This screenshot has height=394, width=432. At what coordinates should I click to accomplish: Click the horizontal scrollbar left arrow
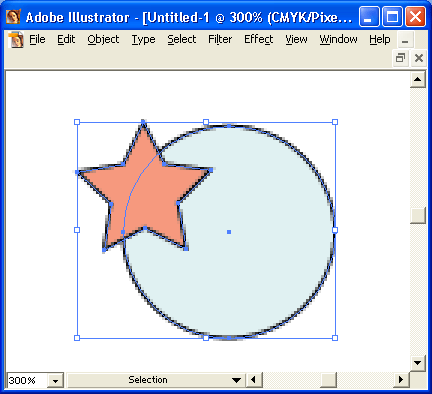tap(254, 380)
